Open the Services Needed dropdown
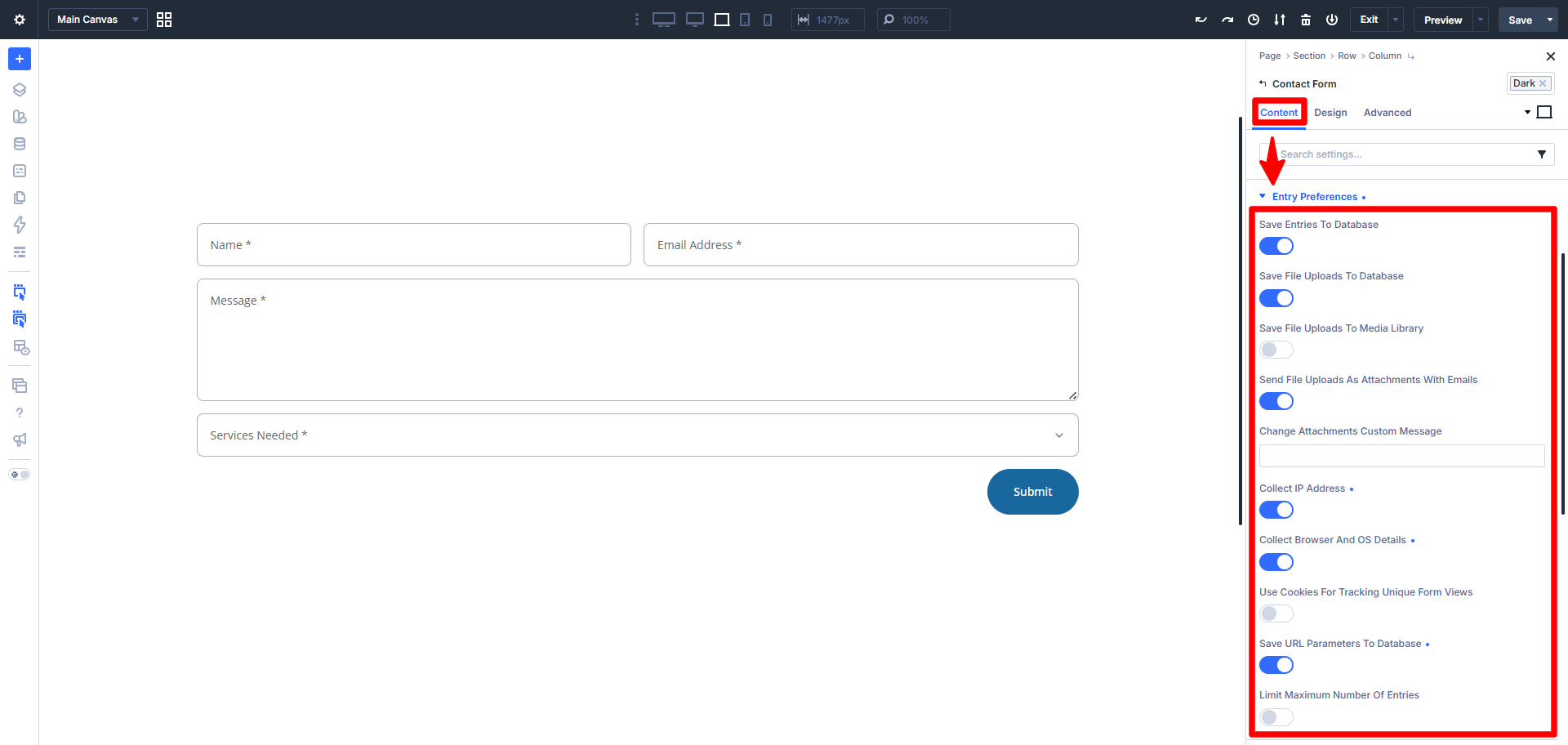Viewport: 1568px width, 745px height. pos(638,435)
